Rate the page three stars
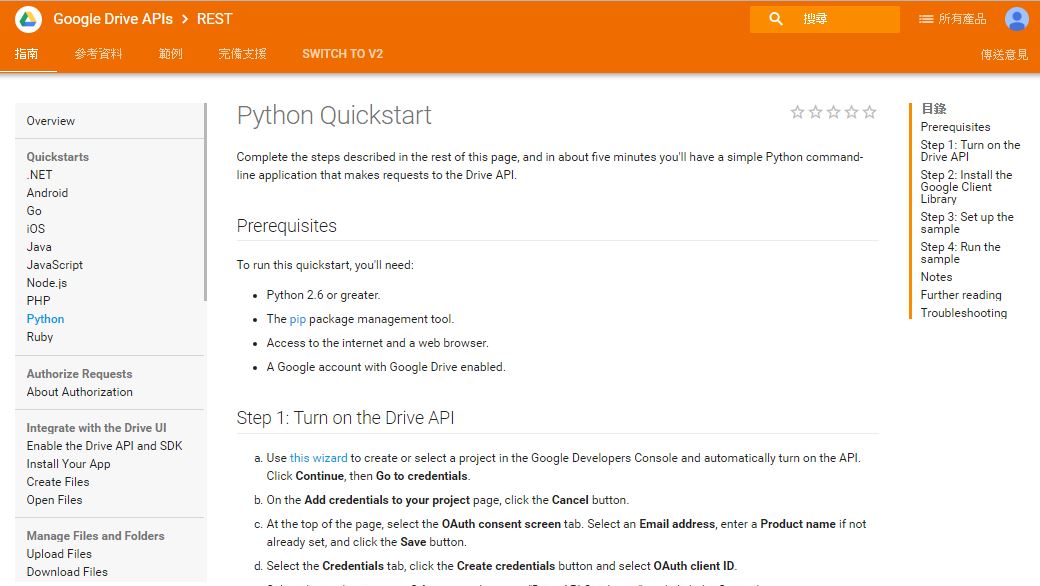1040x586 pixels. pos(833,112)
